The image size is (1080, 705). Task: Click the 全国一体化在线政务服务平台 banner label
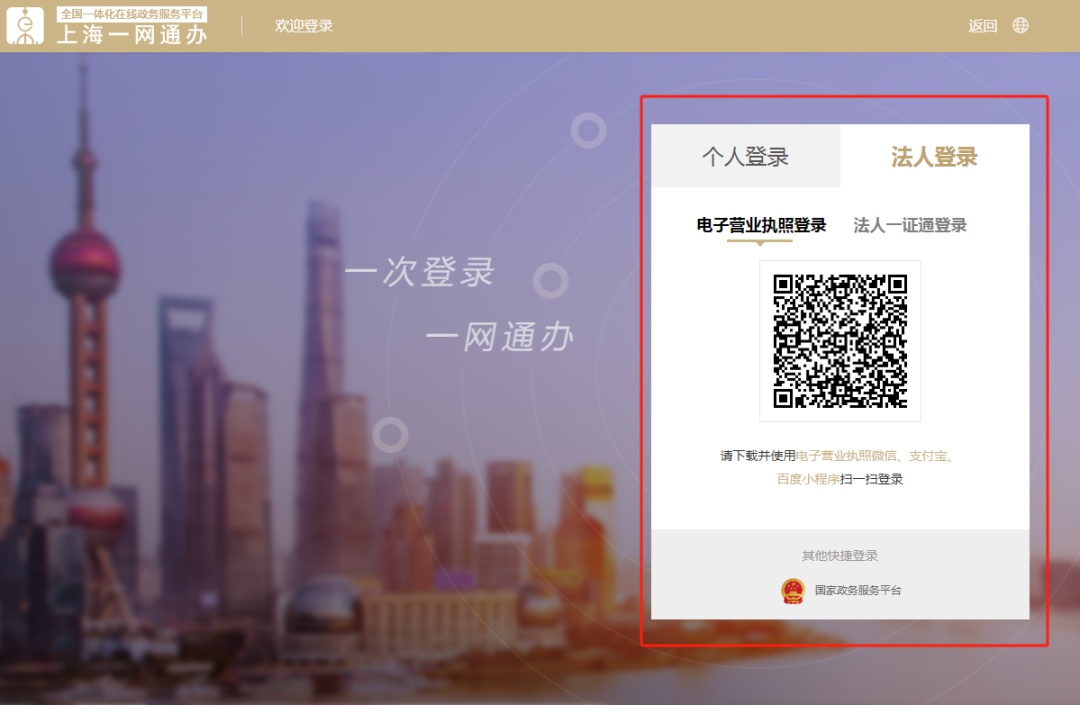(131, 14)
